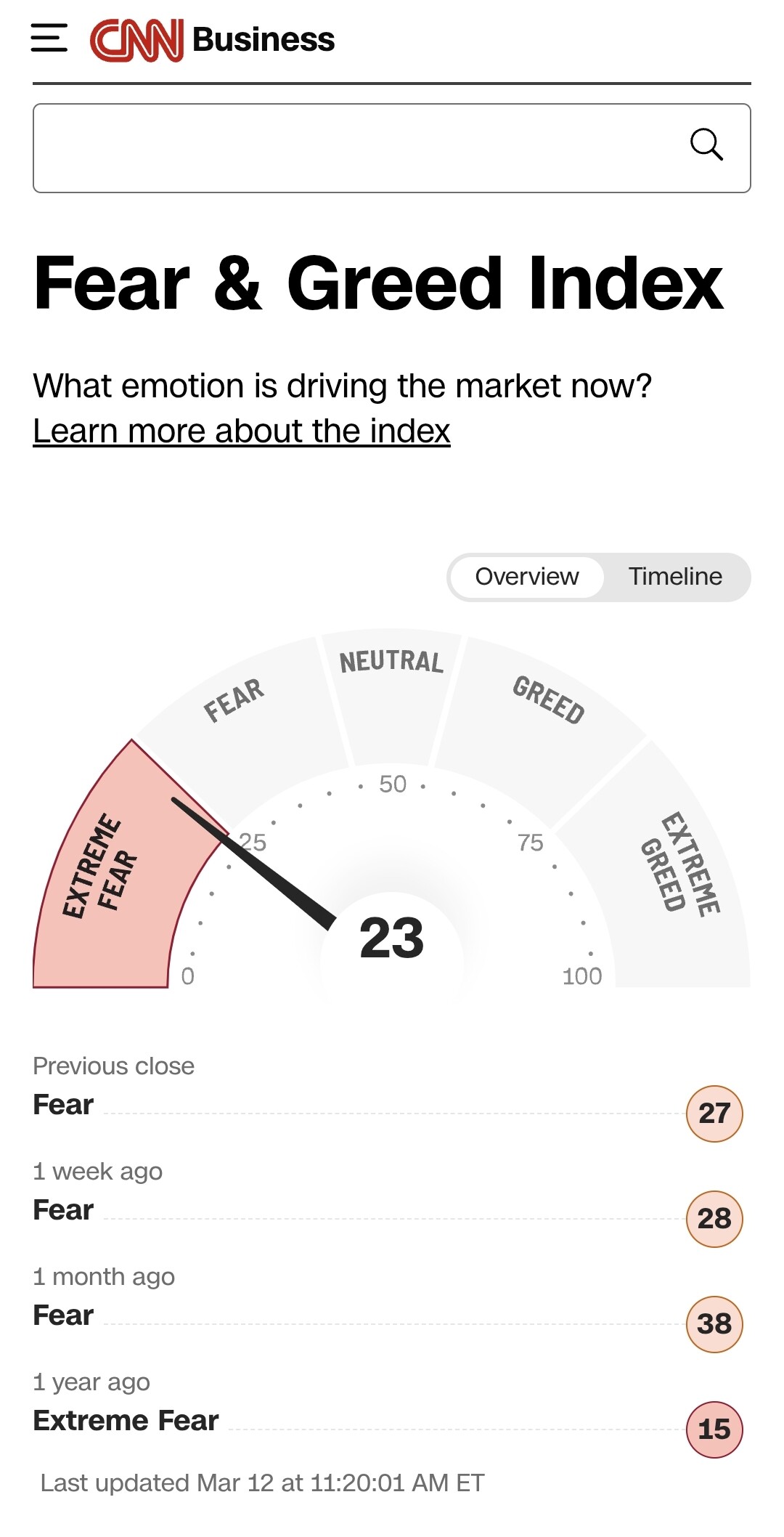Screen dimensions: 784x1537
Task: Click the 1 year ago 15 badge
Action: pos(714,1429)
